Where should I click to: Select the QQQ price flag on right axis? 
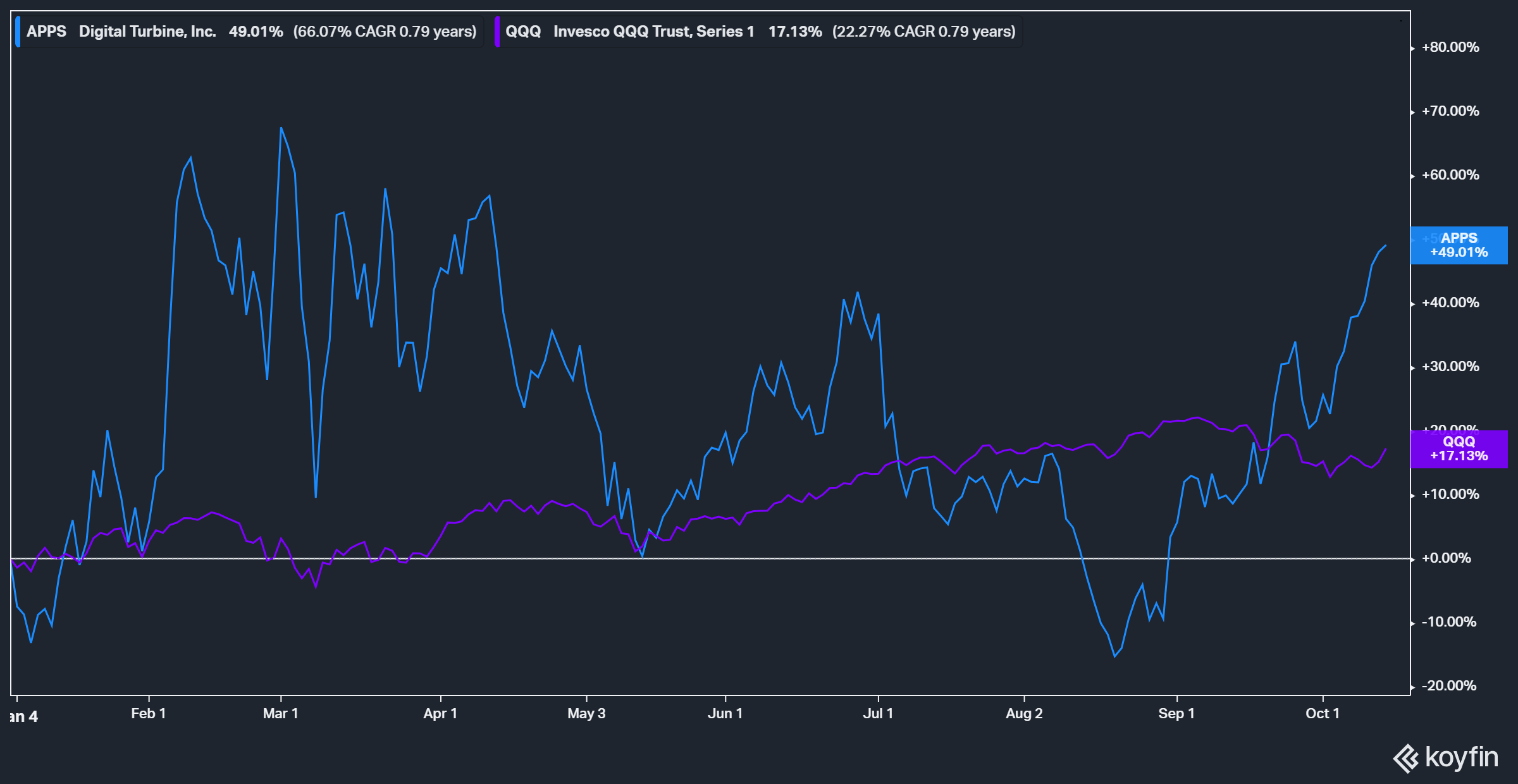[x=1458, y=449]
